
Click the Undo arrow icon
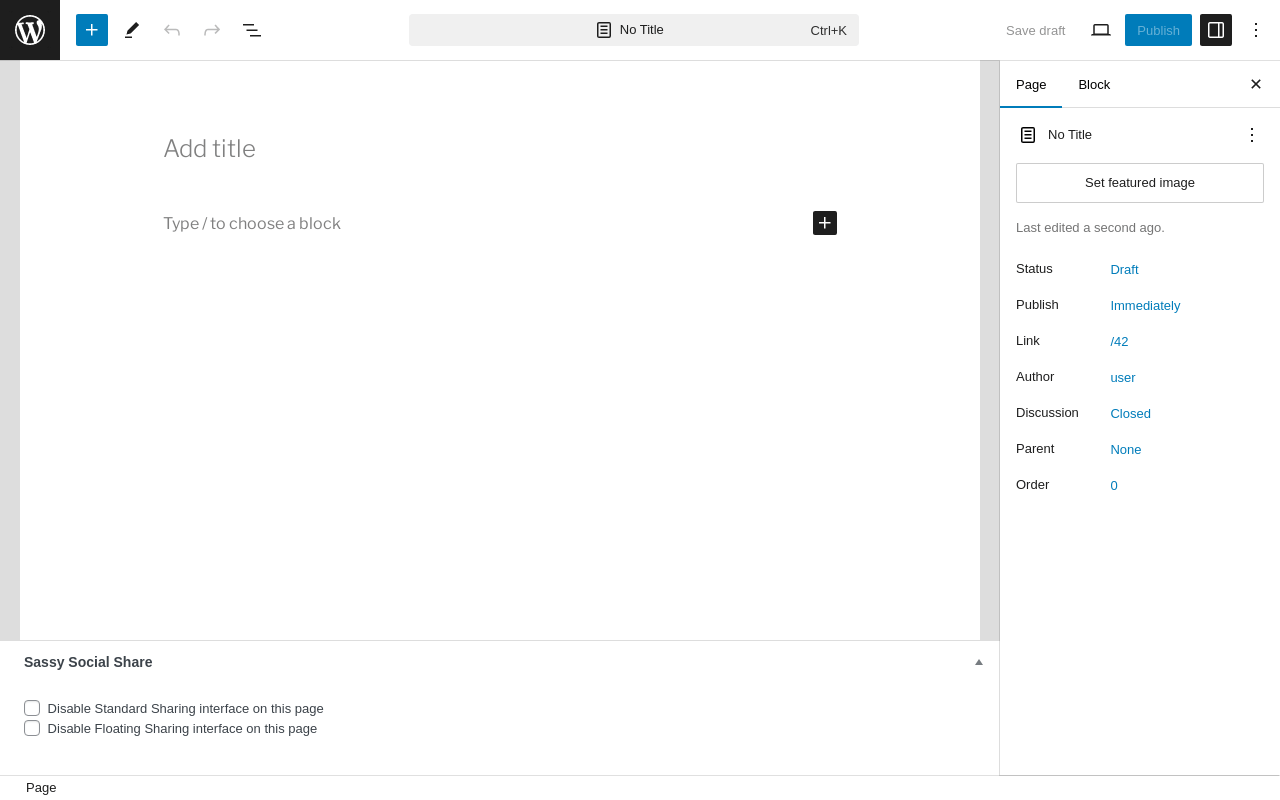[x=172, y=30]
